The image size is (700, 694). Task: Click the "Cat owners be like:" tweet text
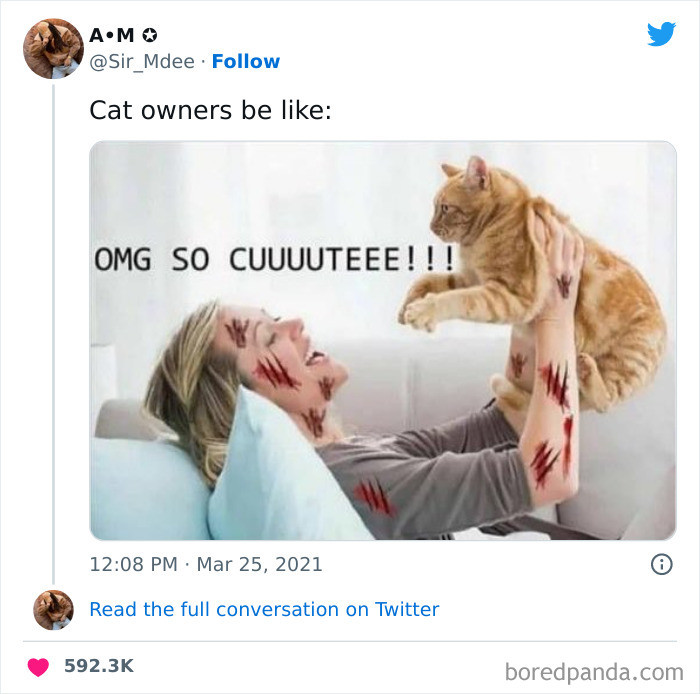[210, 110]
